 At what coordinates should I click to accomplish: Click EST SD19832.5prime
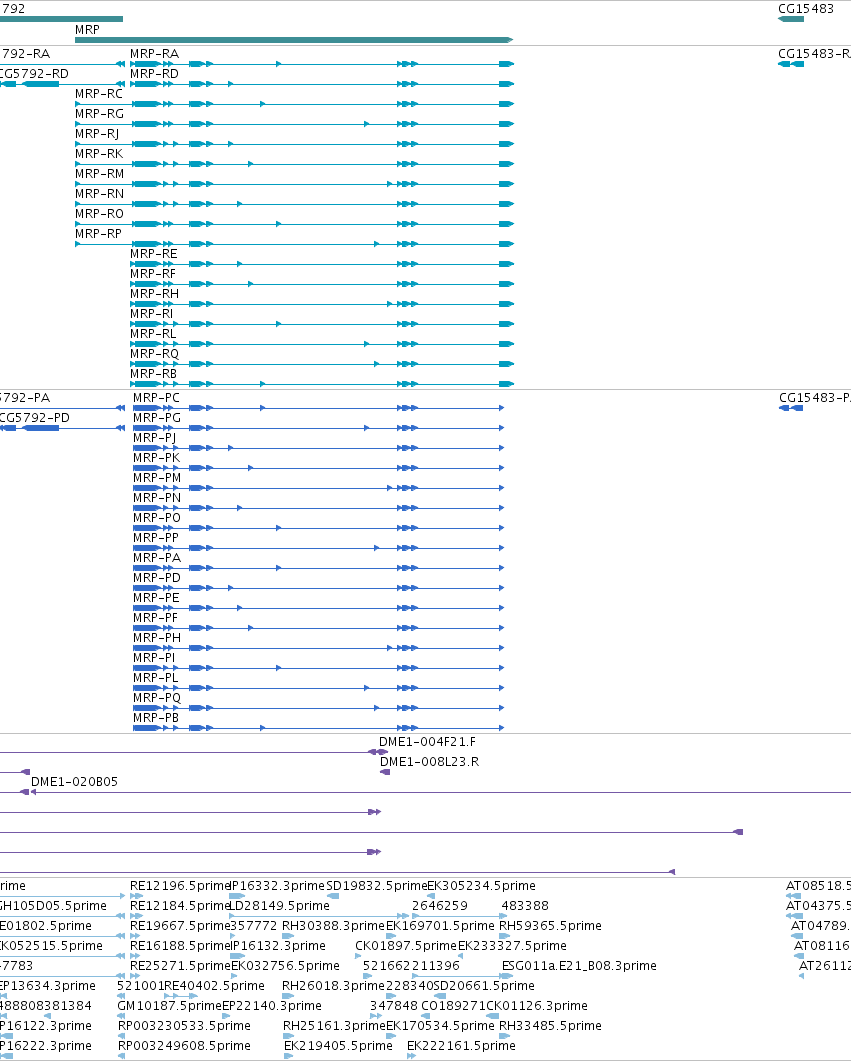377,886
